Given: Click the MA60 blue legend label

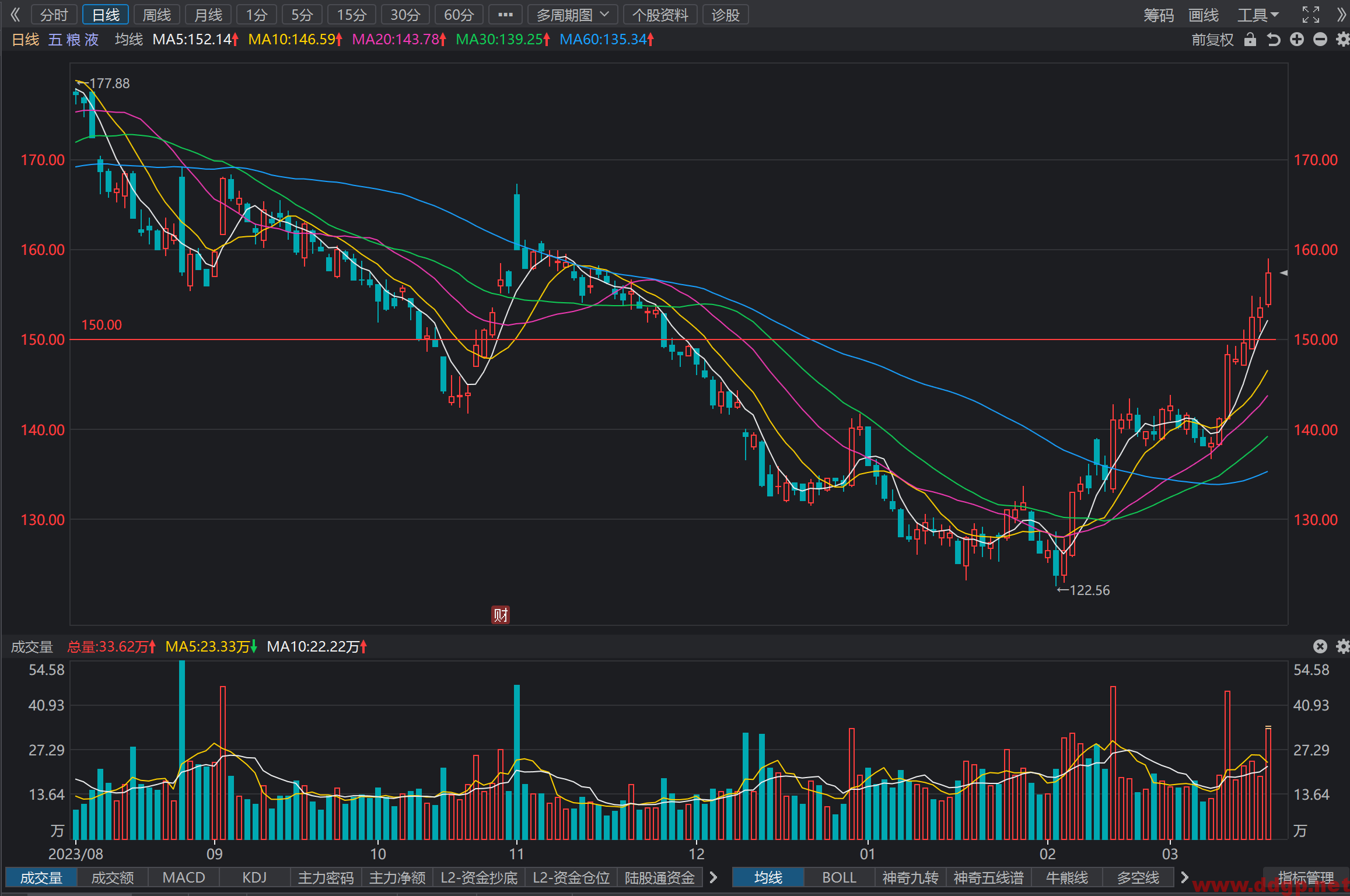Looking at the screenshot, I should click(607, 40).
